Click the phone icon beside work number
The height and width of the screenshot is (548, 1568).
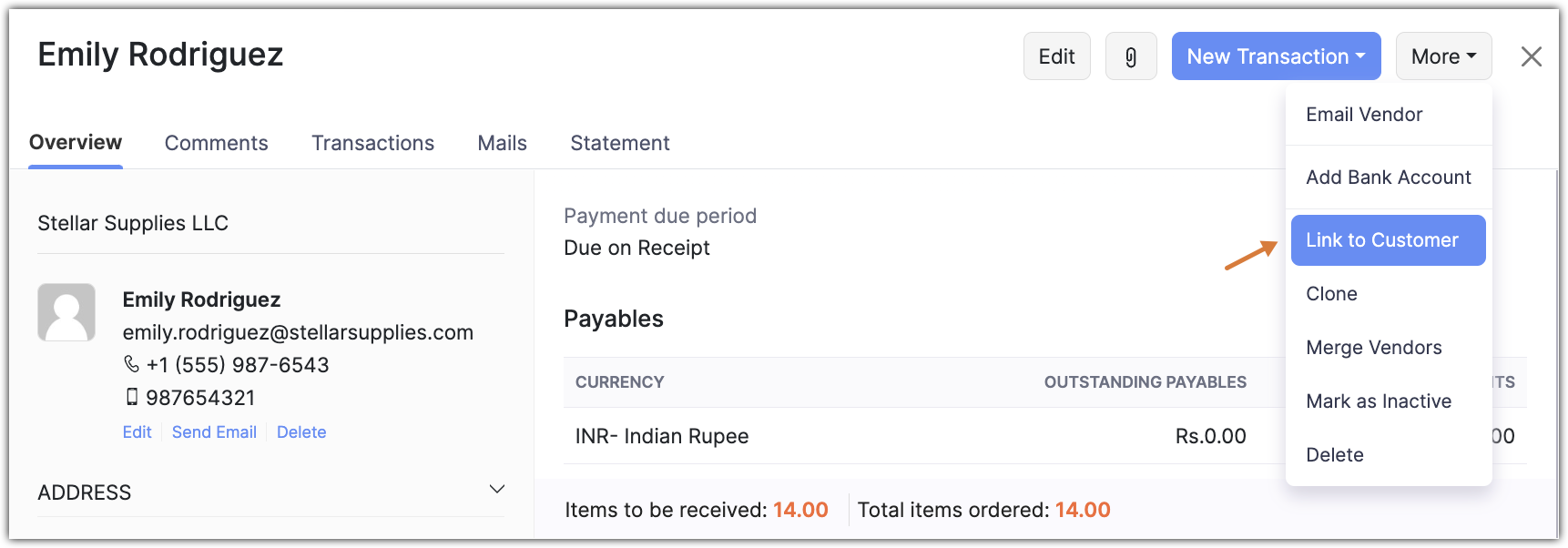tap(131, 364)
